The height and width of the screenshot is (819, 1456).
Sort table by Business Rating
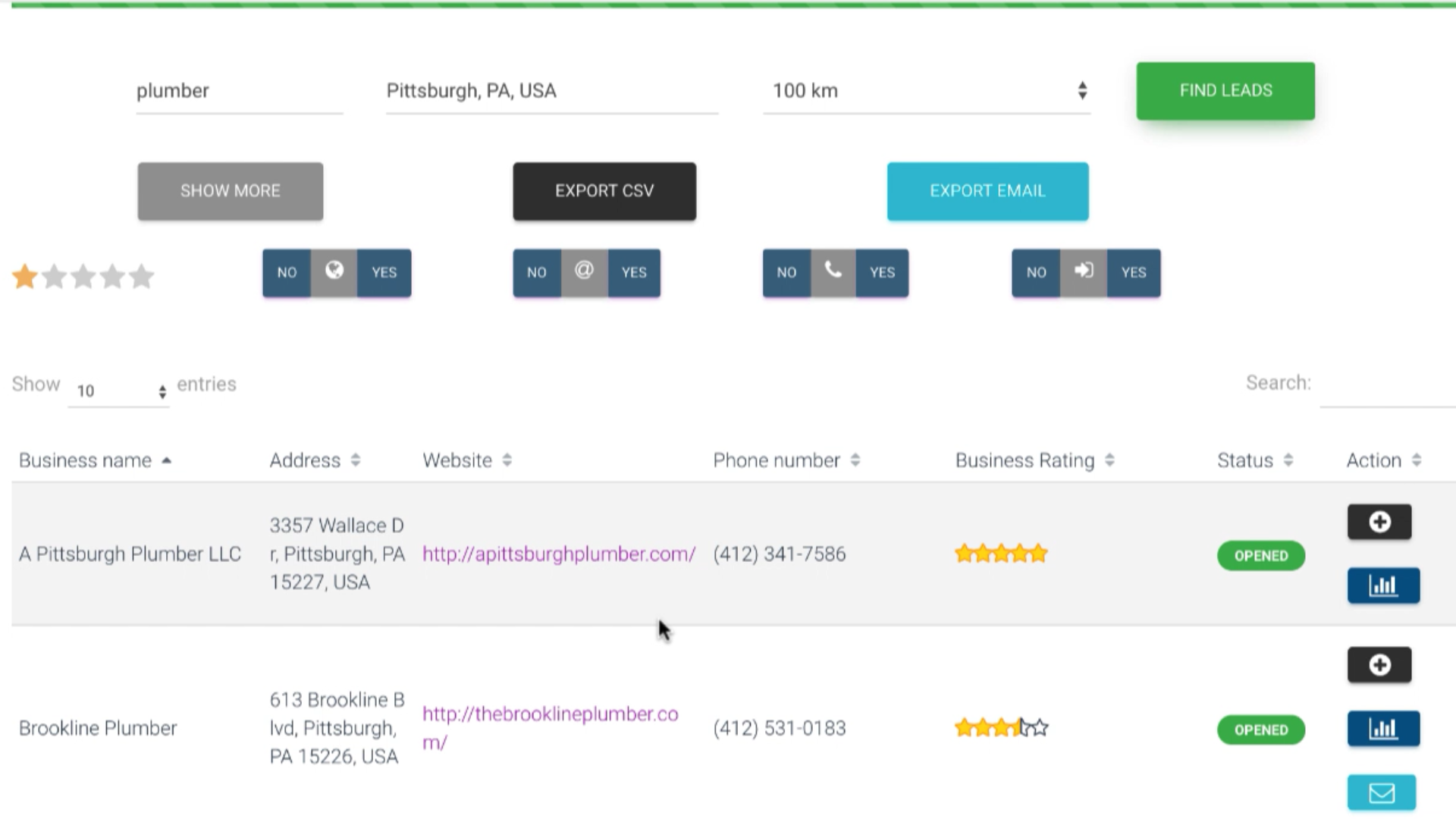click(x=1034, y=460)
